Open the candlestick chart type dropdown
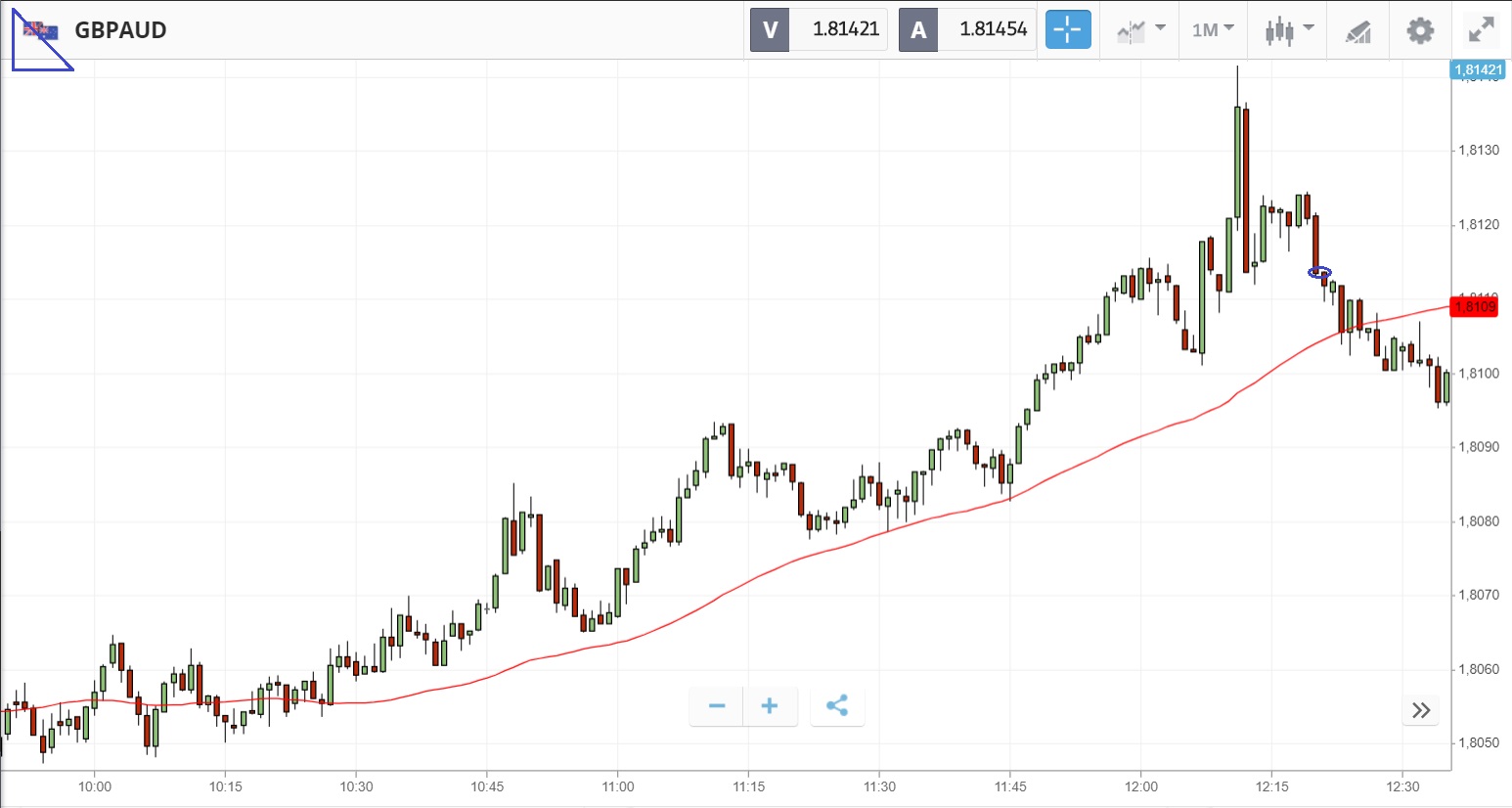The image size is (1512, 808). pyautogui.click(x=1288, y=30)
